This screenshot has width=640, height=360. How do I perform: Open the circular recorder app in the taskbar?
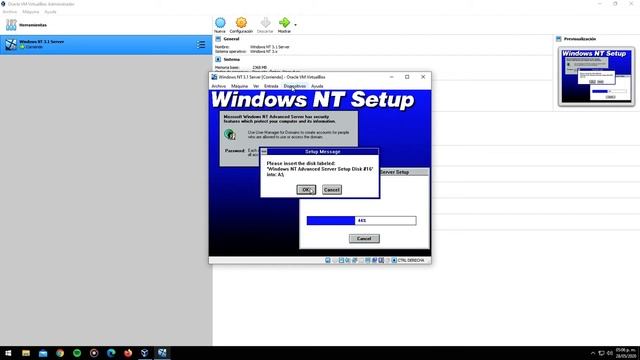[94, 353]
